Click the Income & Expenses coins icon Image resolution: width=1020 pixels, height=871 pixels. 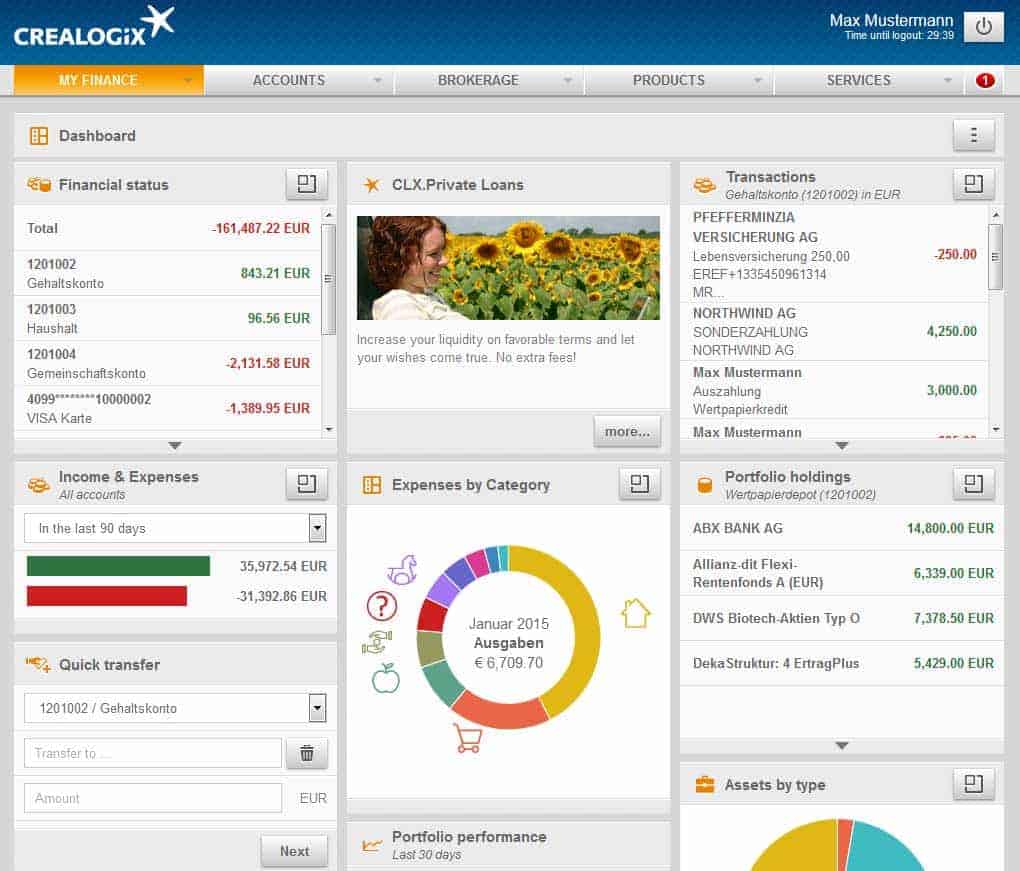38,485
